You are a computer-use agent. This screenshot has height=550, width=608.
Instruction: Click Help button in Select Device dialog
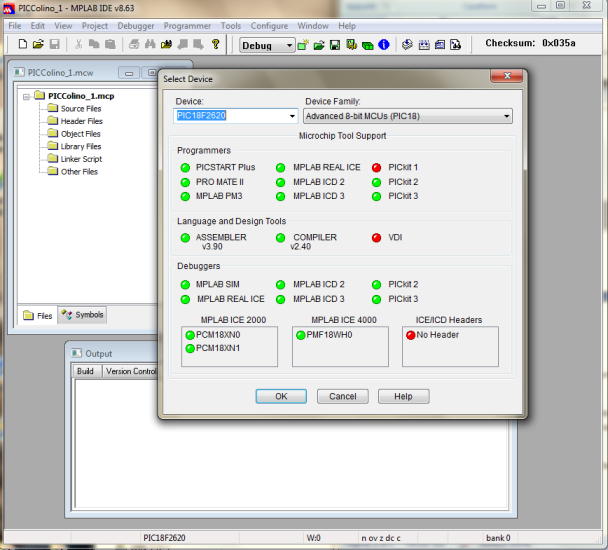pyautogui.click(x=403, y=396)
